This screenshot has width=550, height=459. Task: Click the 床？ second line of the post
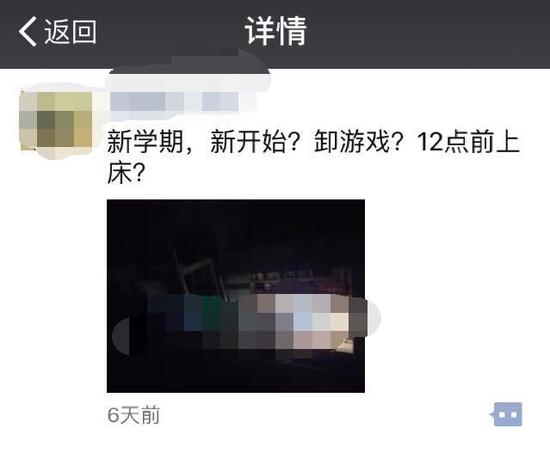coord(126,173)
